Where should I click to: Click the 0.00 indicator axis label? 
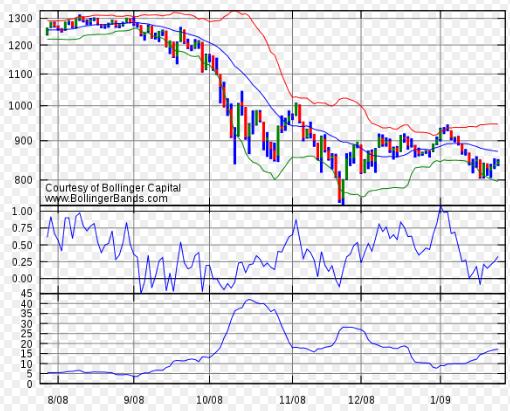pos(22,278)
